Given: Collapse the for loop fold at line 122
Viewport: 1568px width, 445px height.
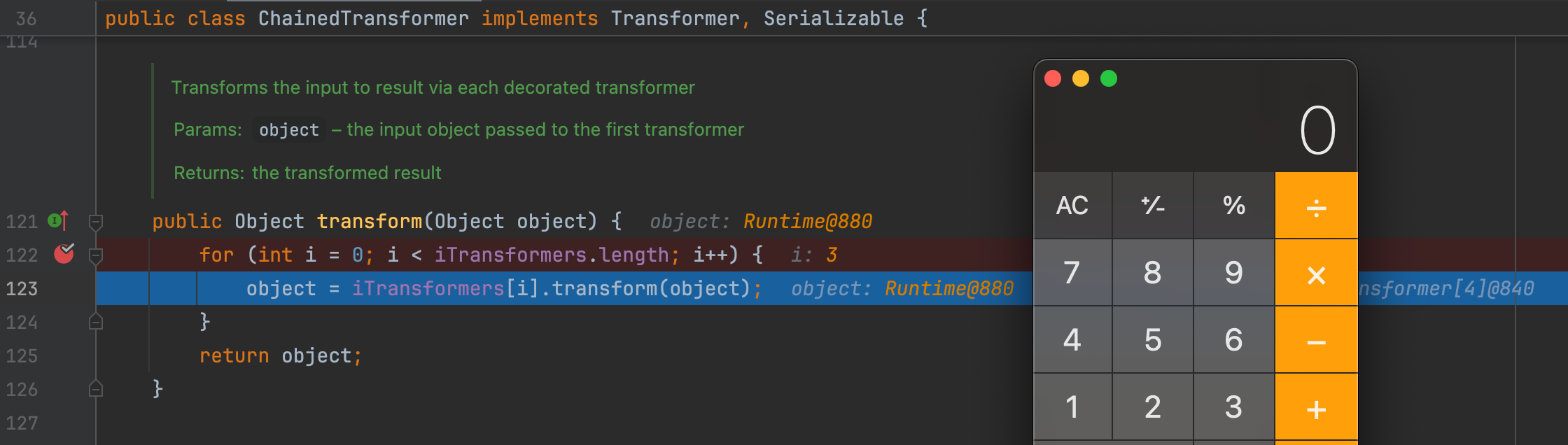Looking at the screenshot, I should (x=97, y=255).
